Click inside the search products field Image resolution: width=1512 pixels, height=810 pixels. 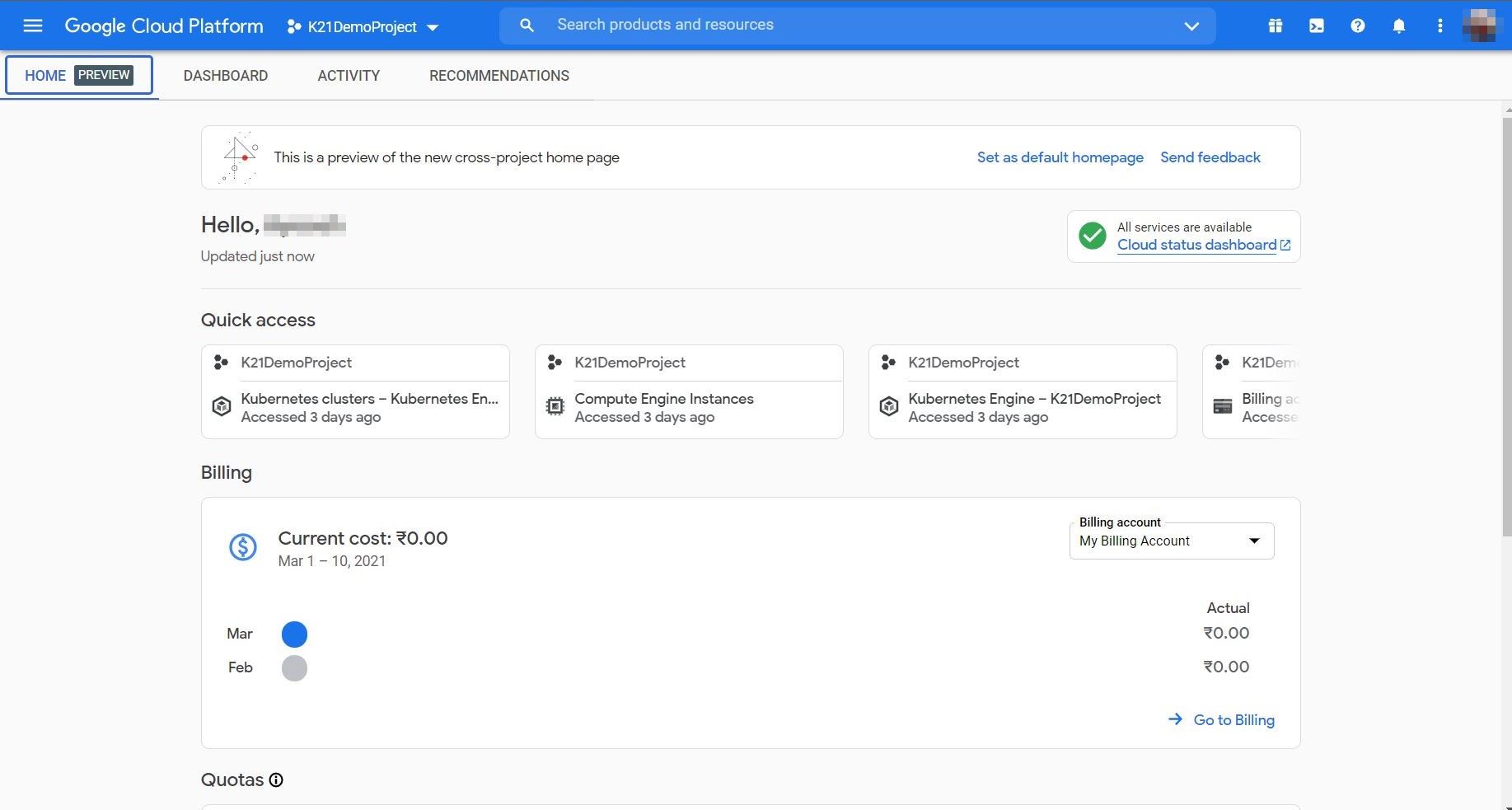tap(742, 24)
